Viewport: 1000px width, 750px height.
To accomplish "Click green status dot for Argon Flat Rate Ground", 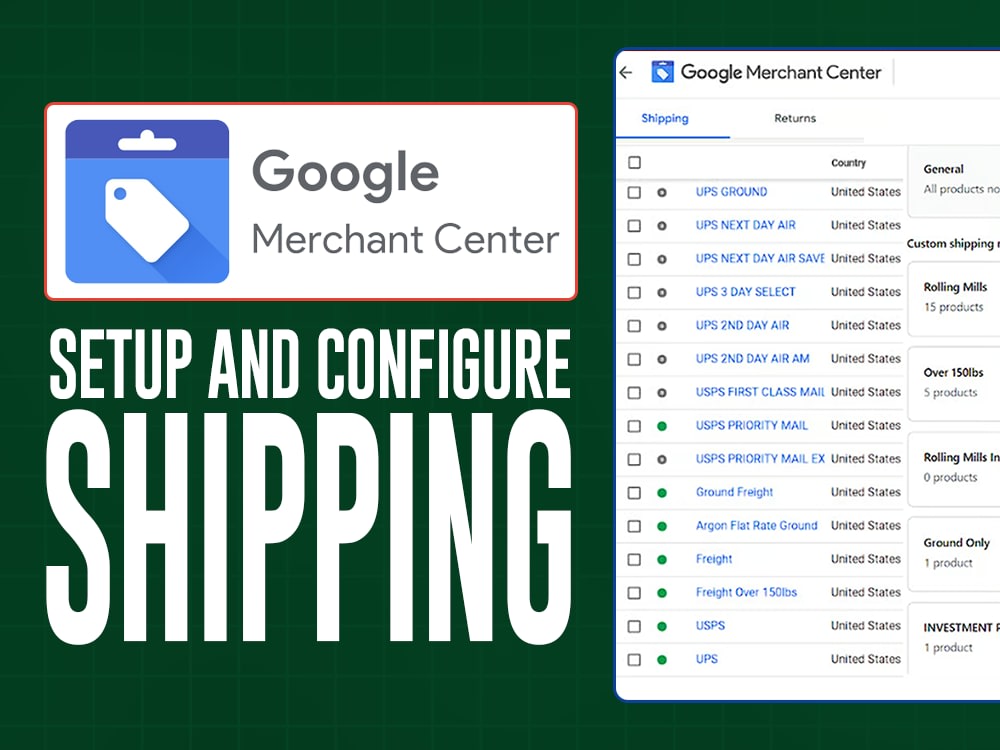I will (x=662, y=526).
